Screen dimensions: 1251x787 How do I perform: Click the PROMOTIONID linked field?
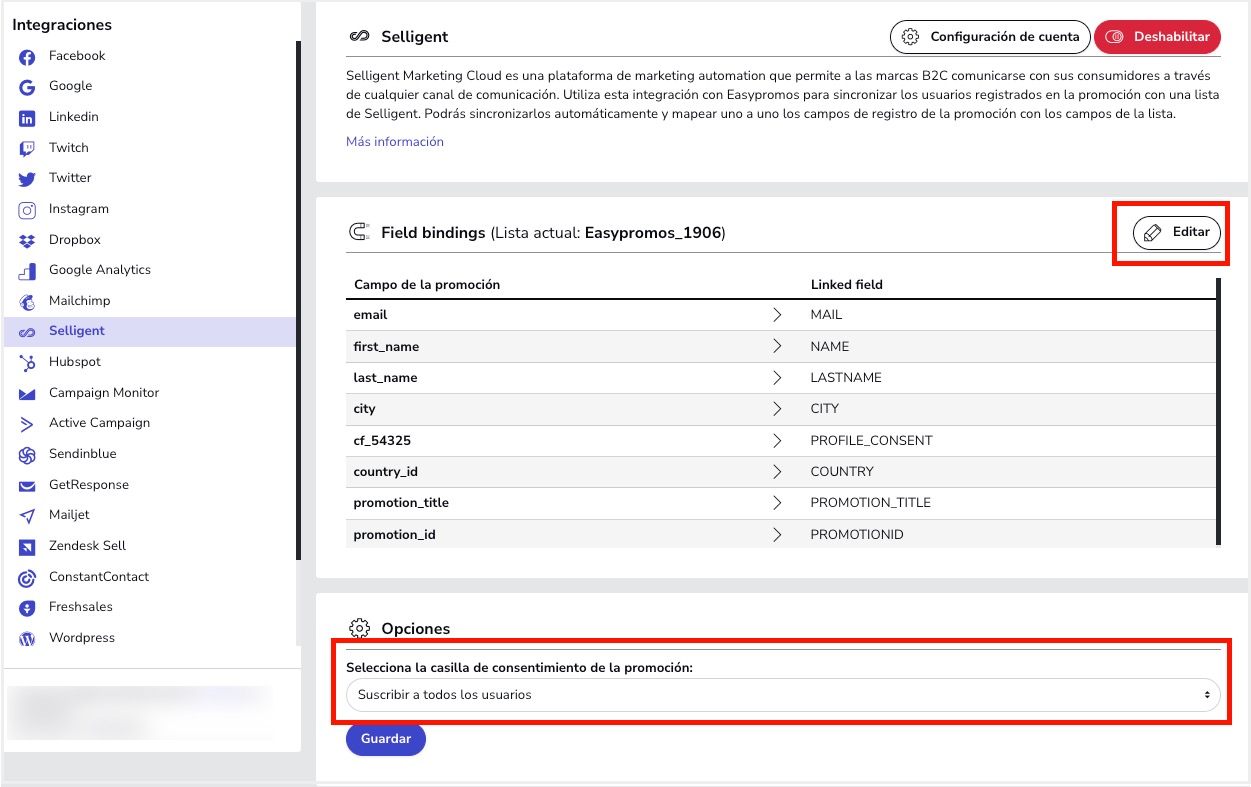(857, 535)
